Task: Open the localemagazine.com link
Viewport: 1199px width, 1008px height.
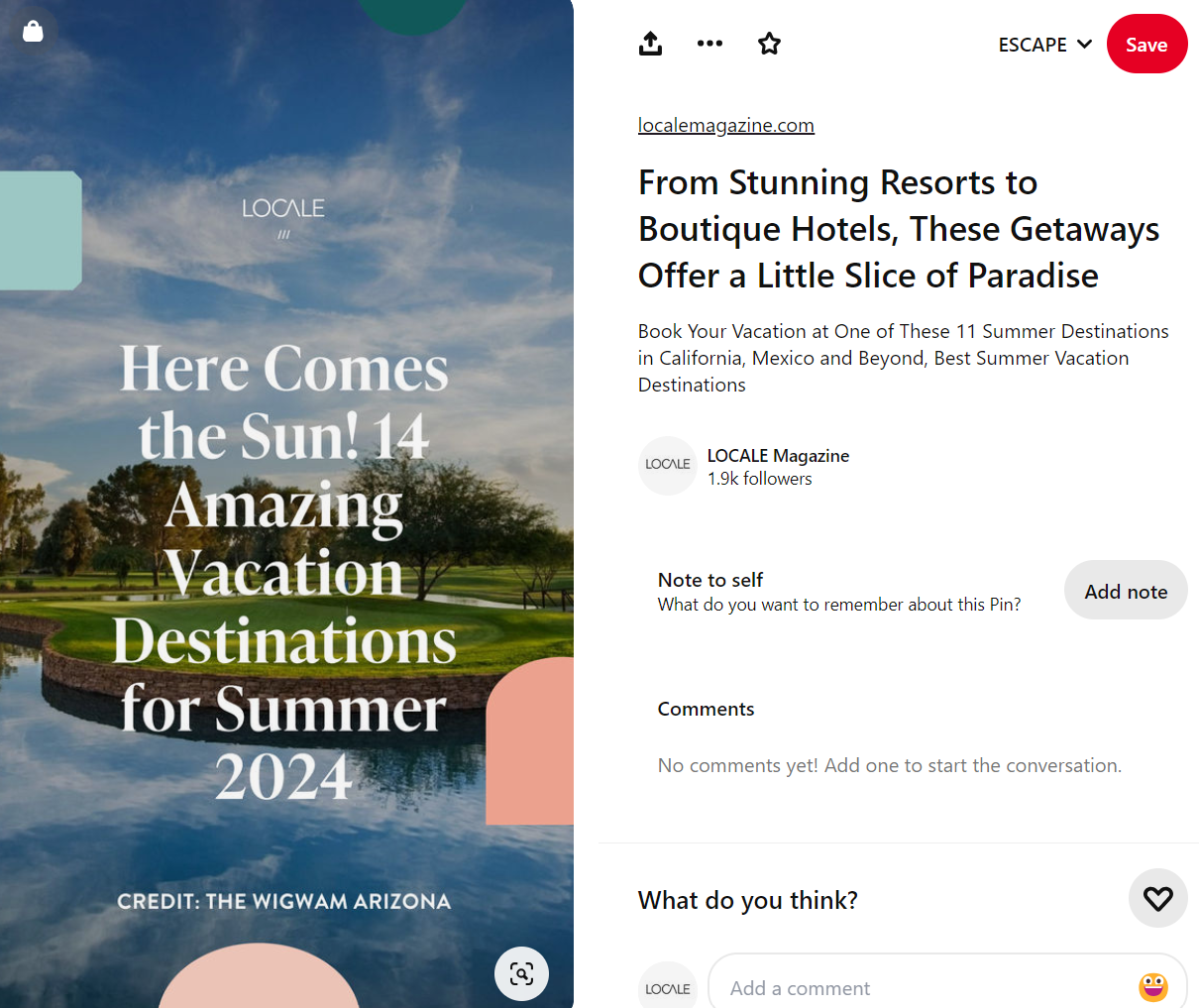Action: [725, 125]
